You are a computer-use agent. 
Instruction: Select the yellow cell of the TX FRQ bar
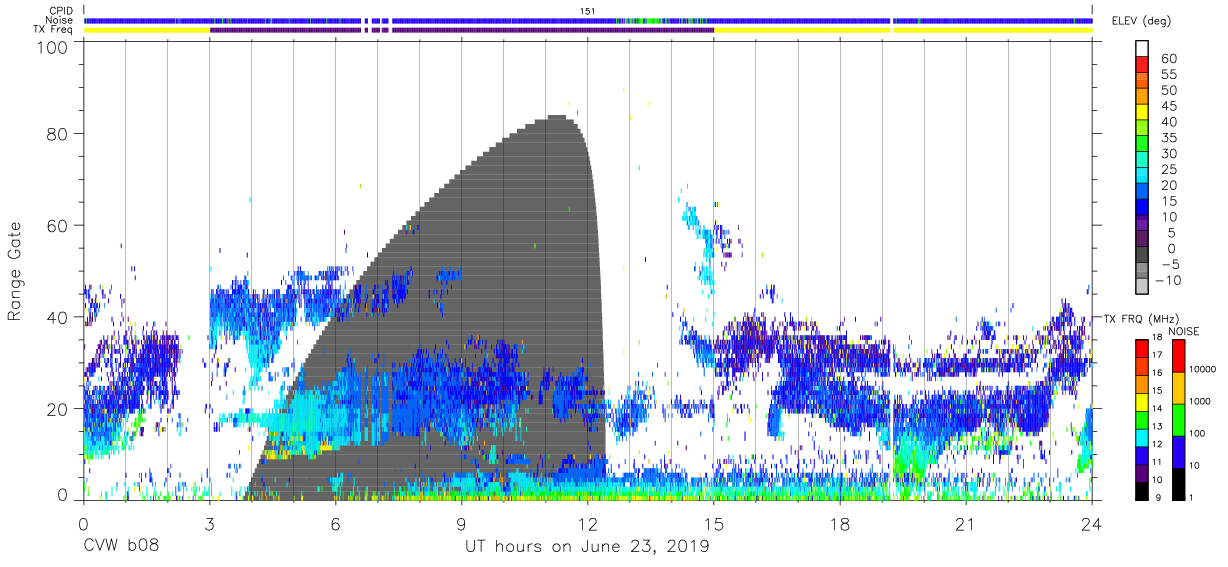click(x=1141, y=401)
